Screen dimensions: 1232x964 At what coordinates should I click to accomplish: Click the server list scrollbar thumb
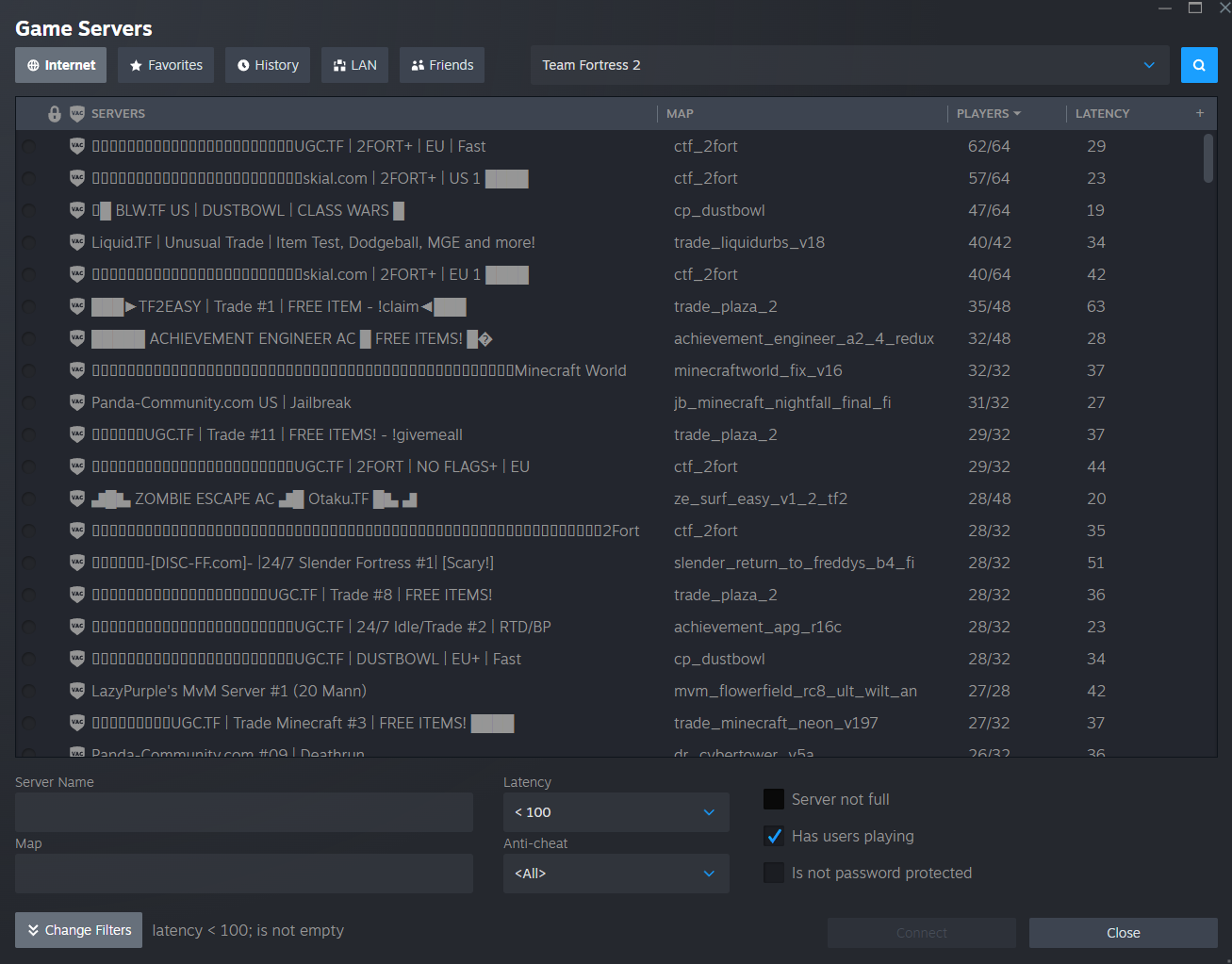(x=1208, y=158)
